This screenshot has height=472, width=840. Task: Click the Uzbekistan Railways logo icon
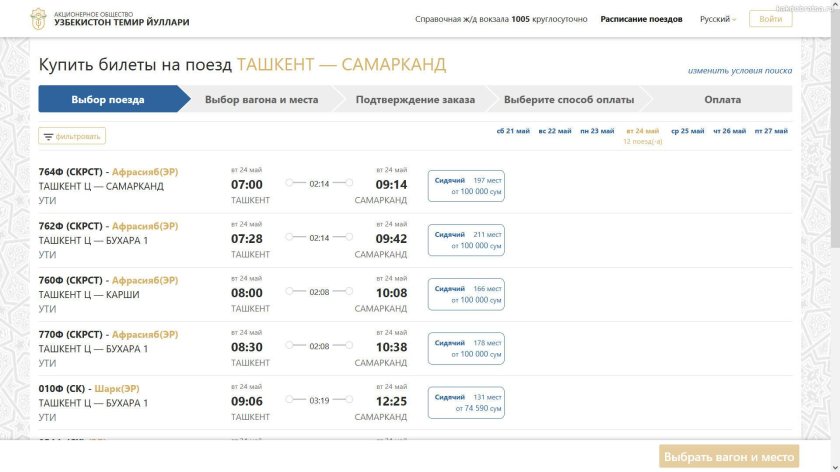[x=38, y=19]
